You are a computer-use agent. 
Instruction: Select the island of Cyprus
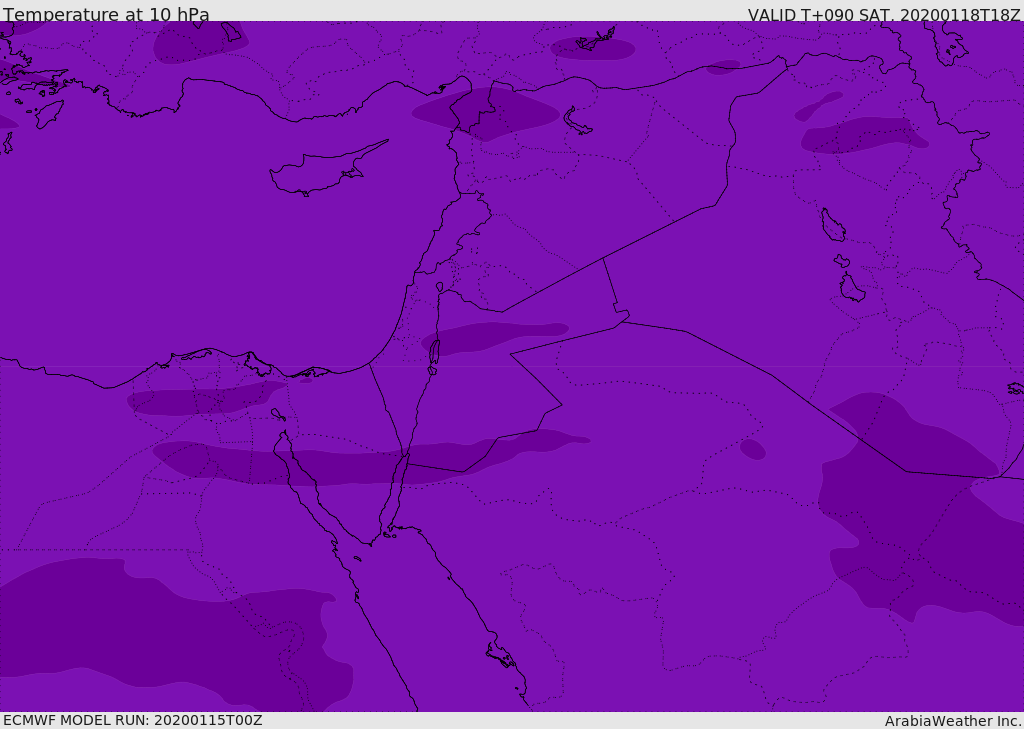click(320, 172)
